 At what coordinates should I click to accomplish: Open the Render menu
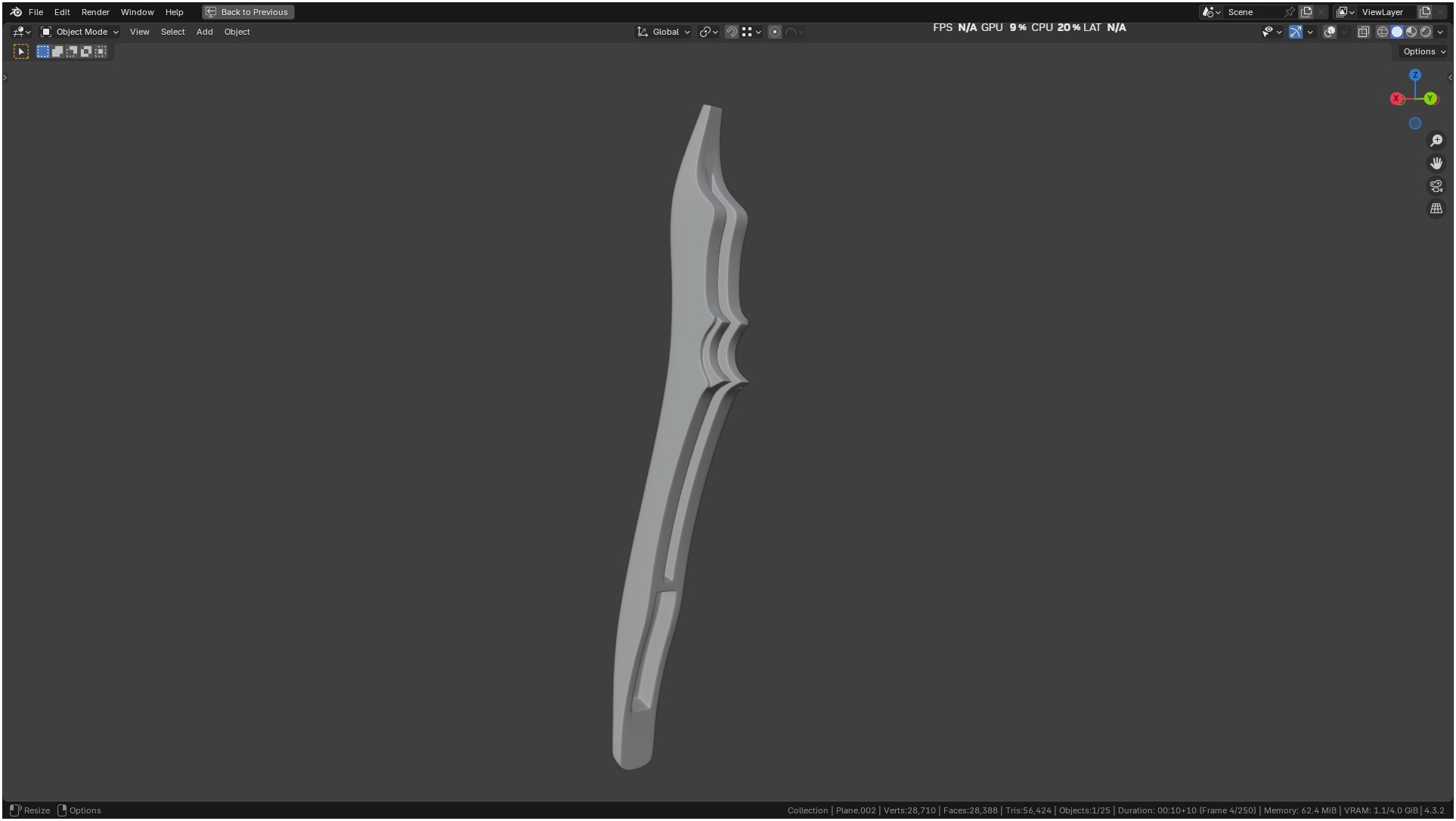(x=95, y=12)
